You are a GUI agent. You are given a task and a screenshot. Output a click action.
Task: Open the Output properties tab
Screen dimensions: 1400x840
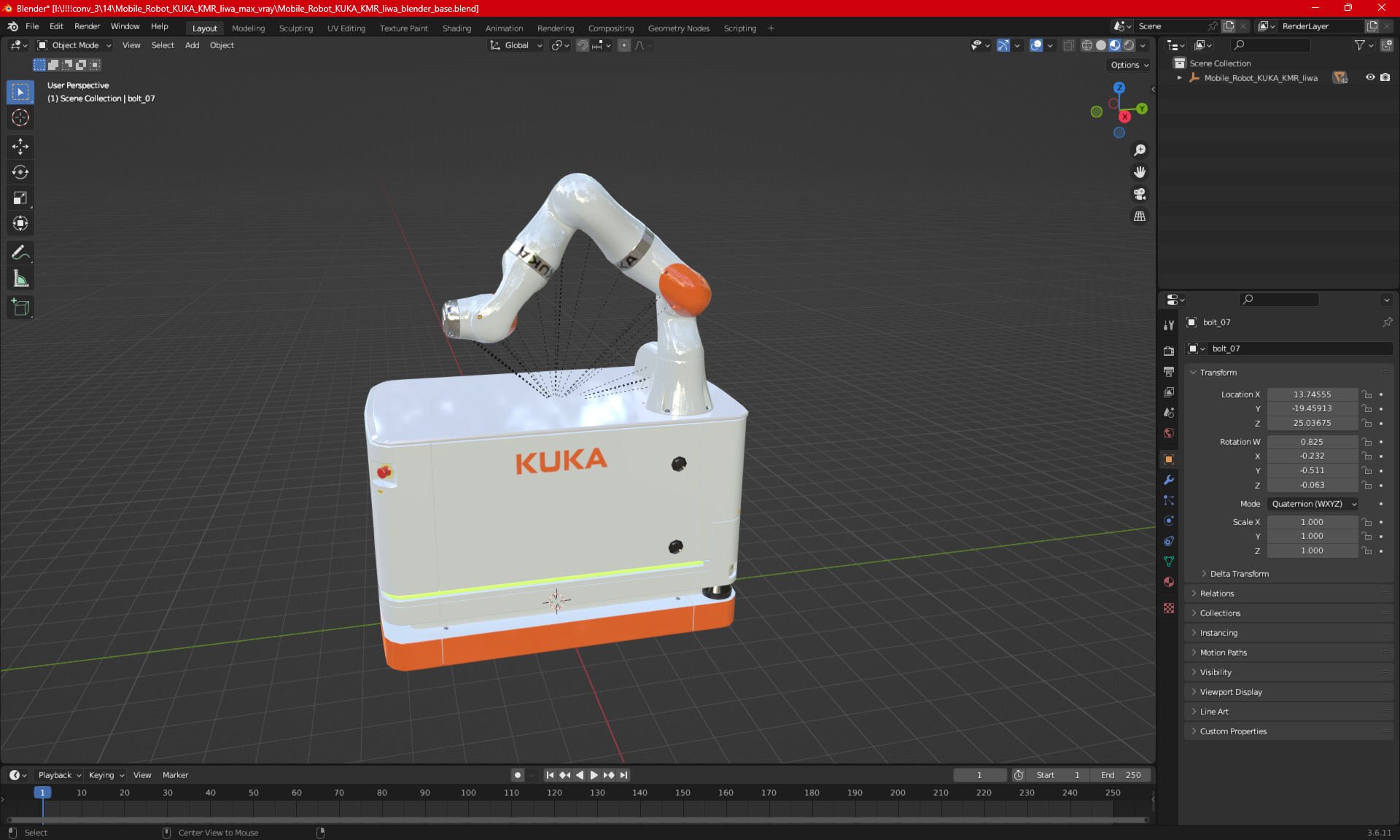point(1169,371)
